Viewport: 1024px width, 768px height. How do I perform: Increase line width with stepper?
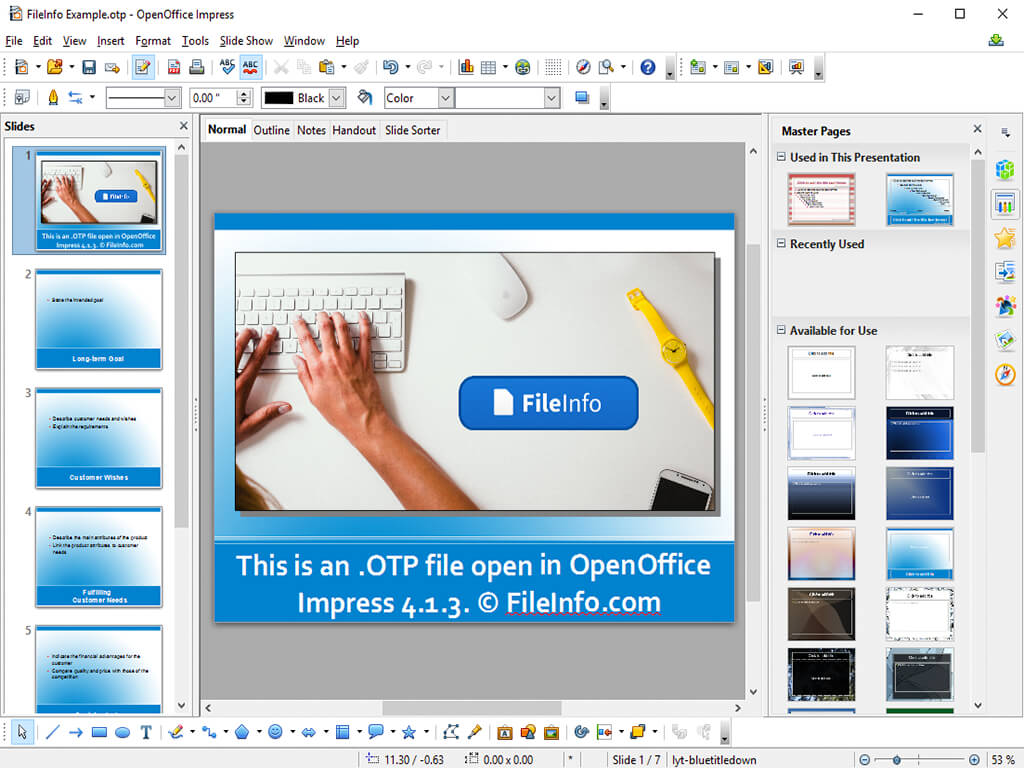coord(244,94)
